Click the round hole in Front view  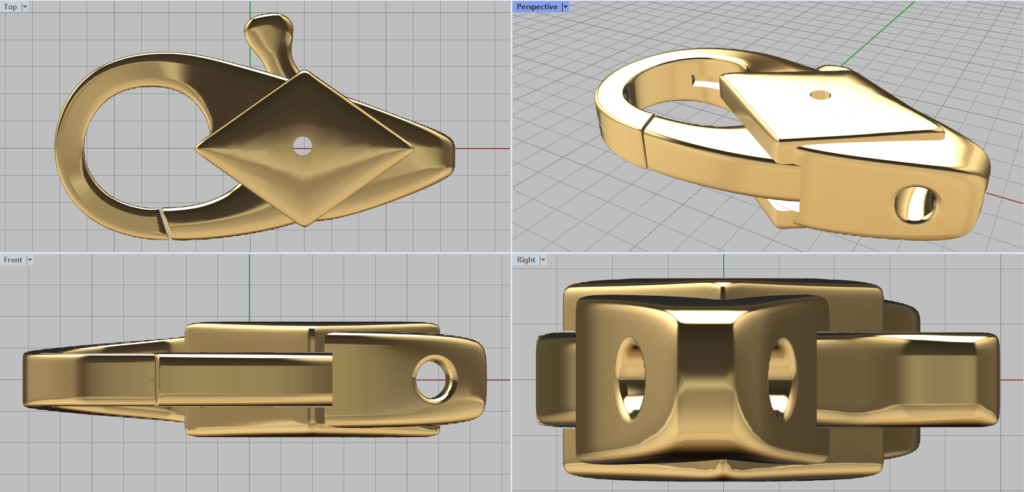[x=436, y=378]
